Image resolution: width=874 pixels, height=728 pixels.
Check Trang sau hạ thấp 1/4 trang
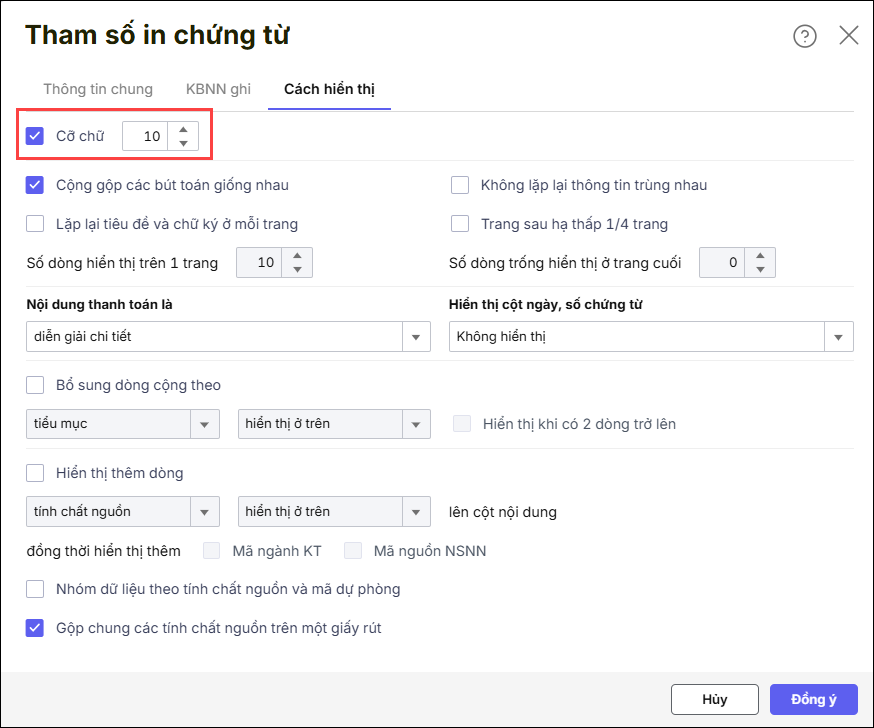click(460, 224)
